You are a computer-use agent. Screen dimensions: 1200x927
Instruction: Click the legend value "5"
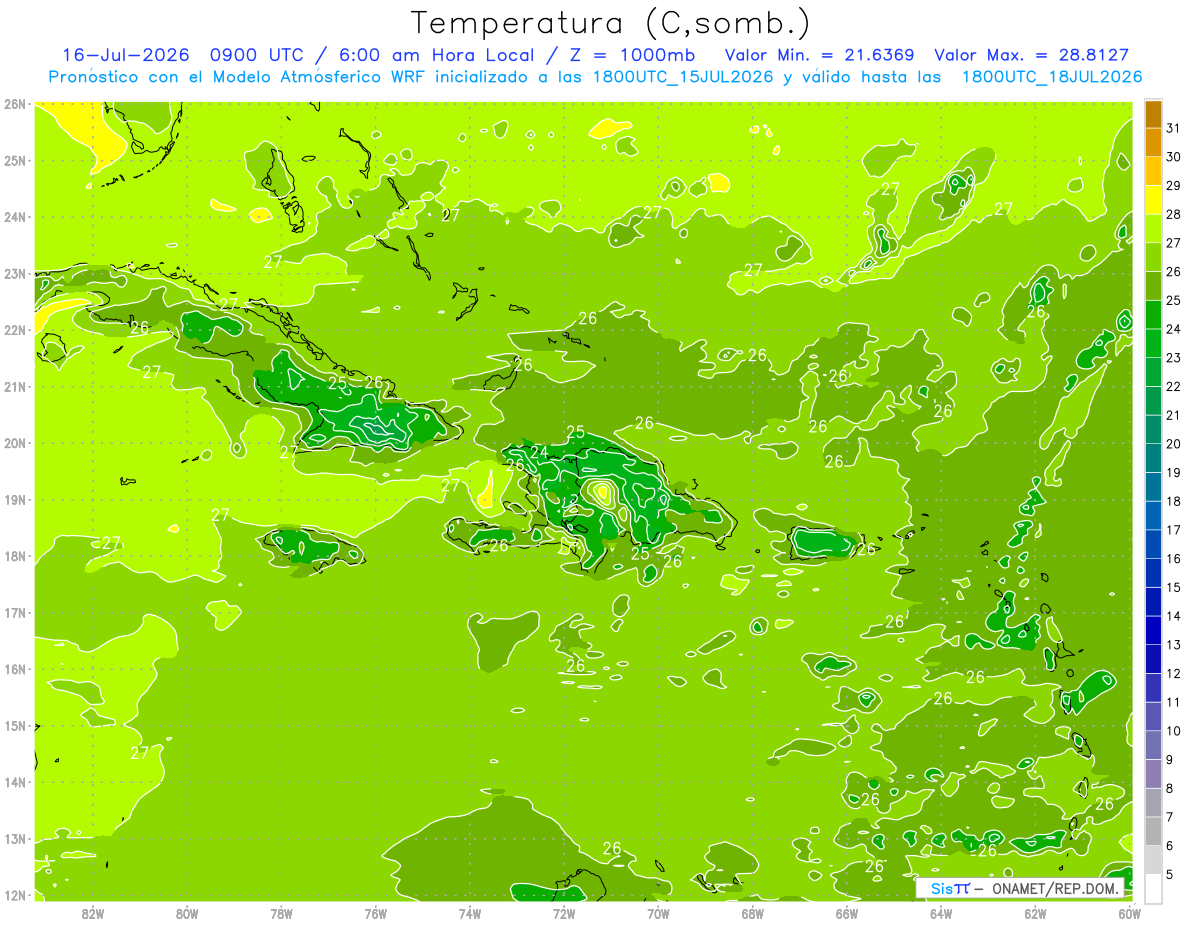[1170, 875]
